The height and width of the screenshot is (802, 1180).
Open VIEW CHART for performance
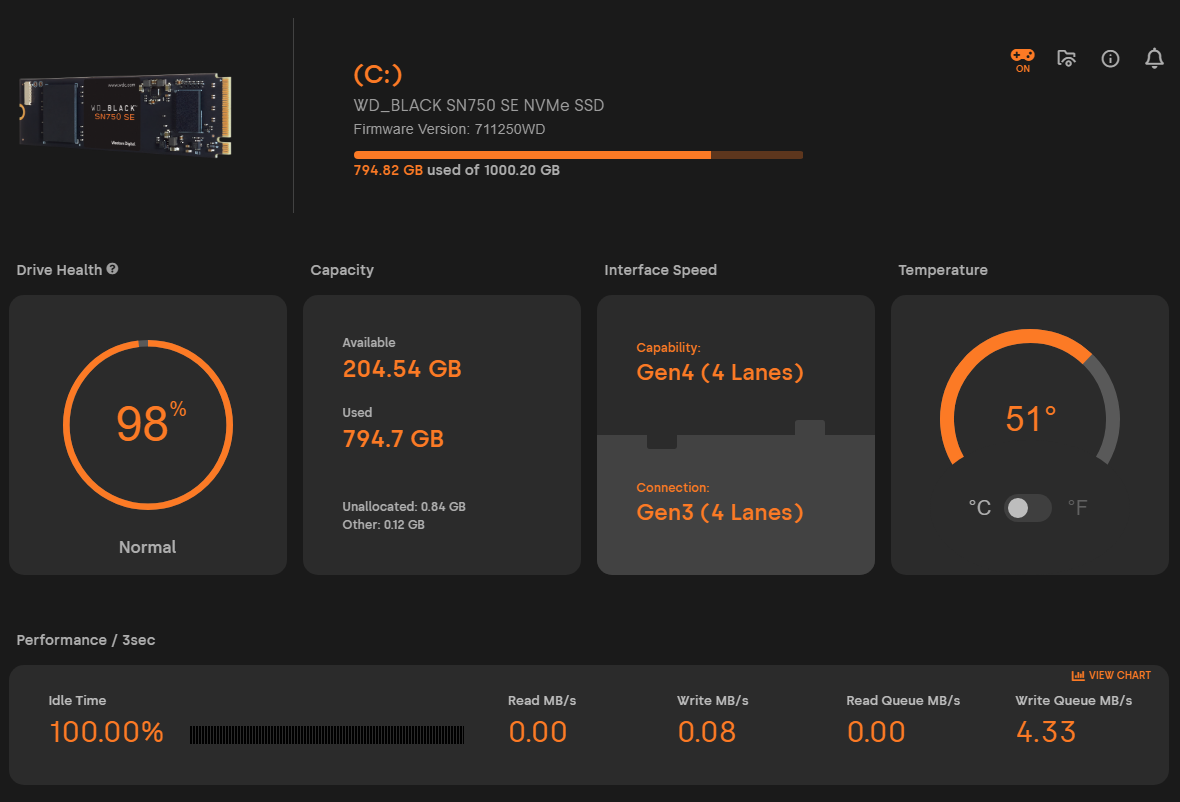pos(1112,675)
